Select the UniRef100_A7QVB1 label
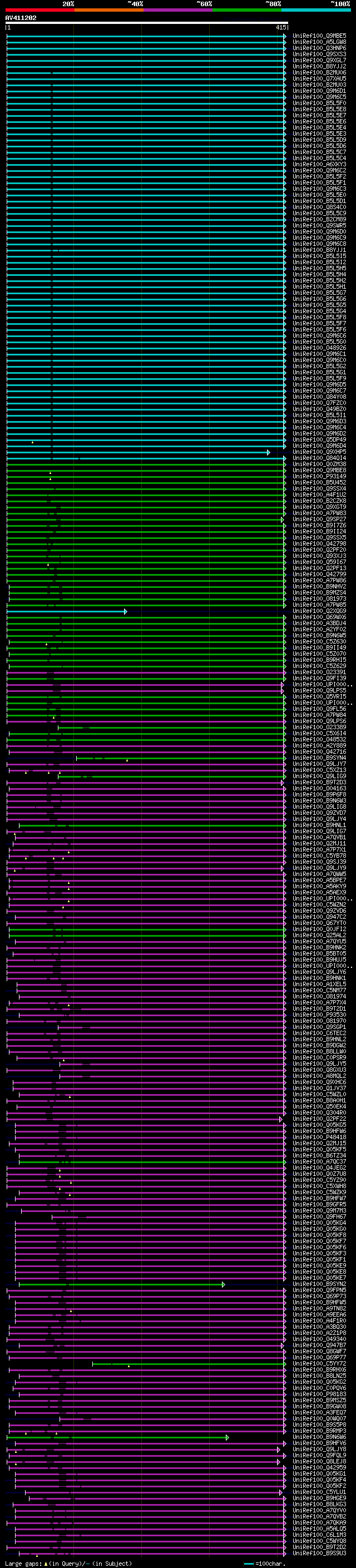This screenshot has width=356, height=1568. tap(319, 837)
